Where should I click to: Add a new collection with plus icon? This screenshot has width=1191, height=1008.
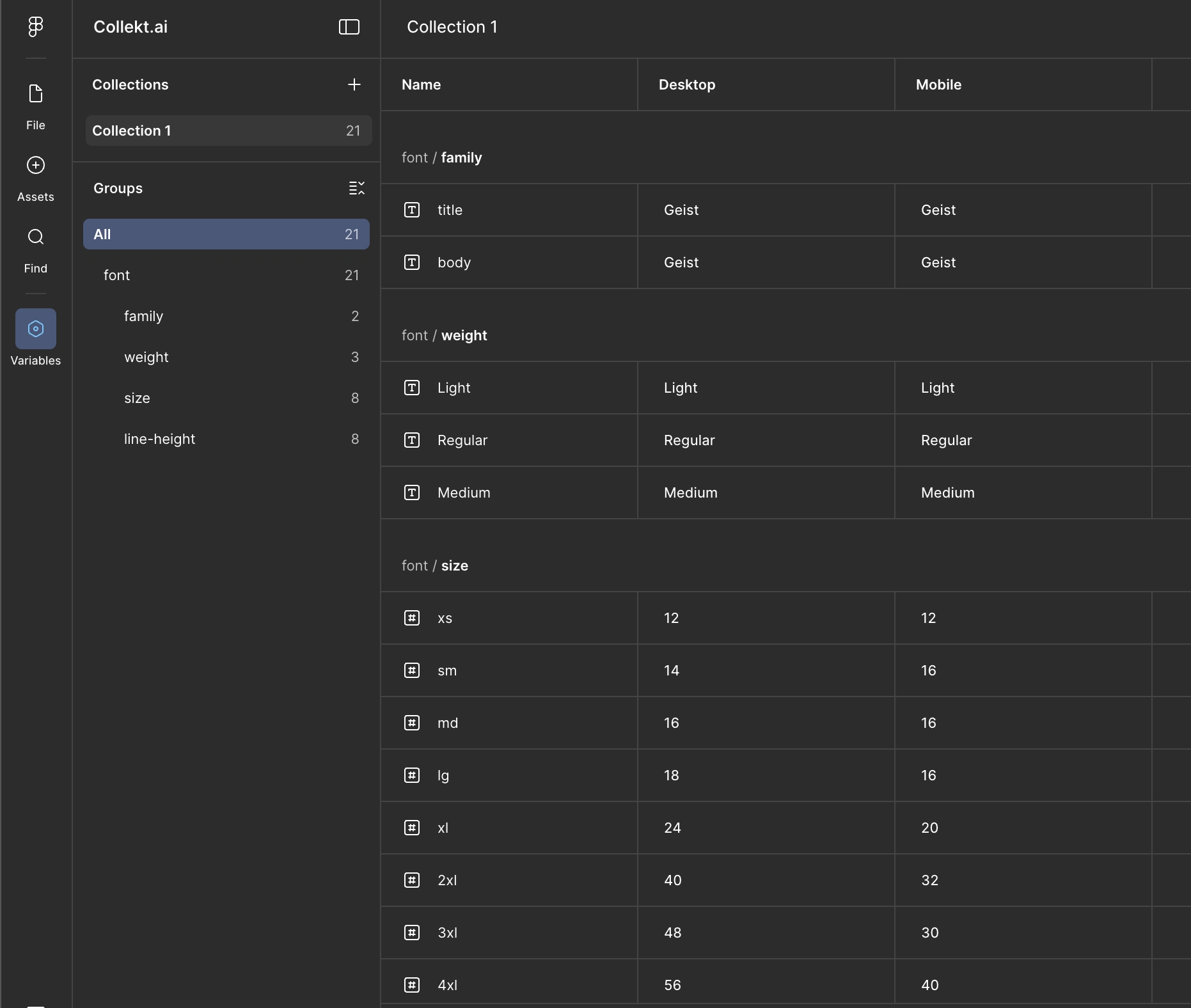[354, 84]
